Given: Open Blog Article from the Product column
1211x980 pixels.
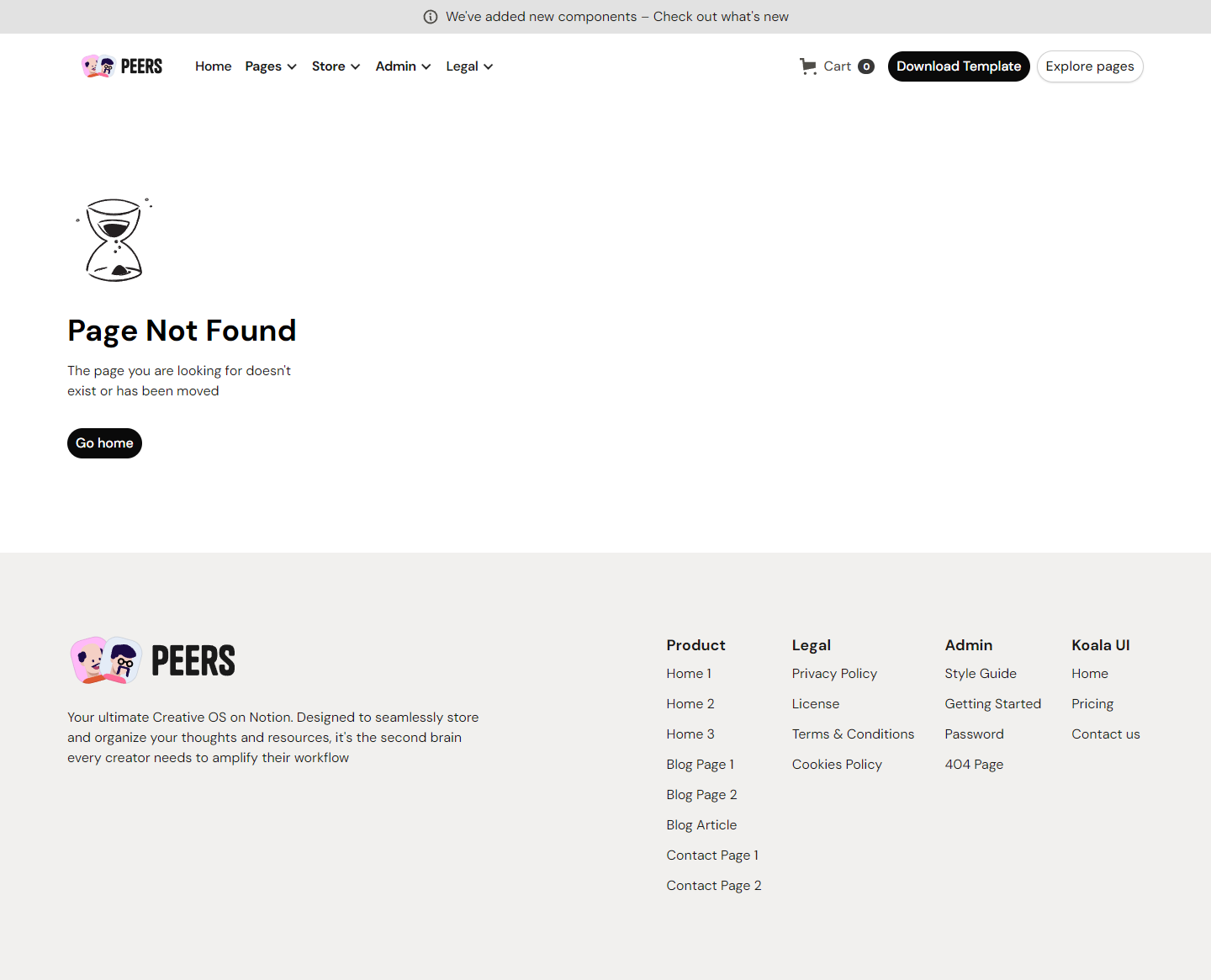Looking at the screenshot, I should click(701, 824).
